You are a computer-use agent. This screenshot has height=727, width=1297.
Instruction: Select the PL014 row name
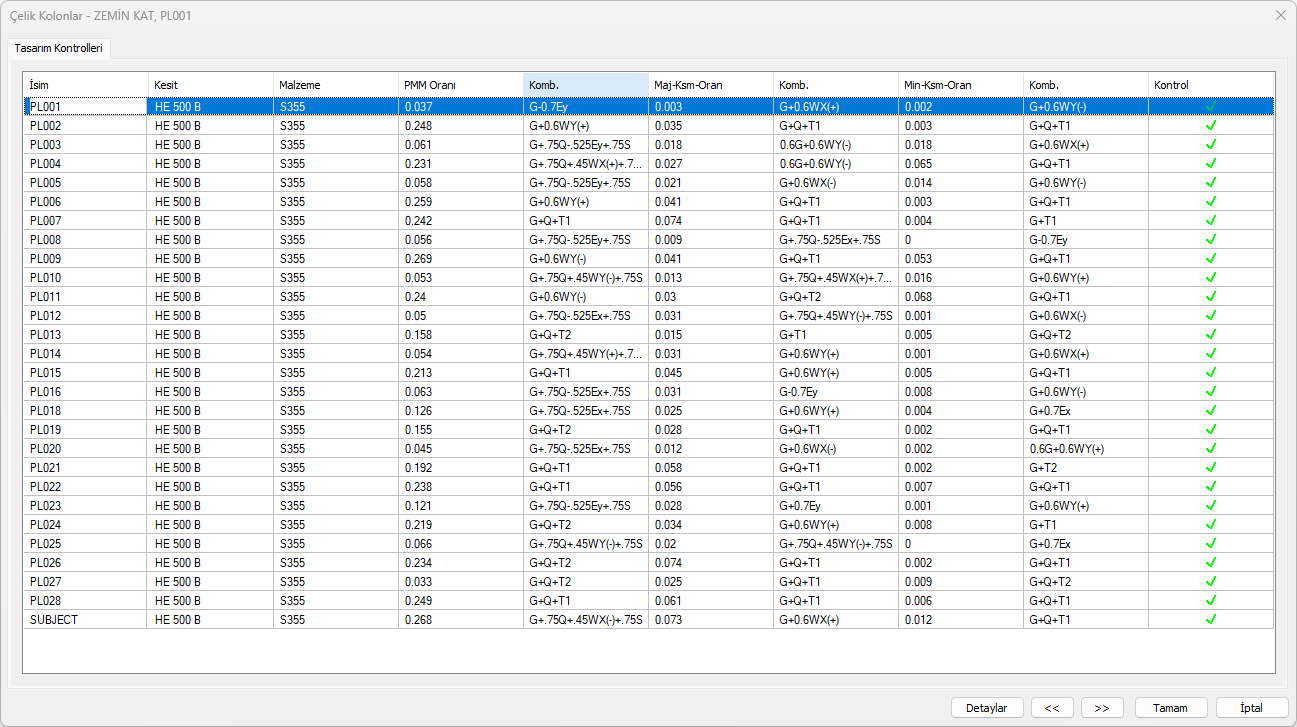tap(85, 353)
